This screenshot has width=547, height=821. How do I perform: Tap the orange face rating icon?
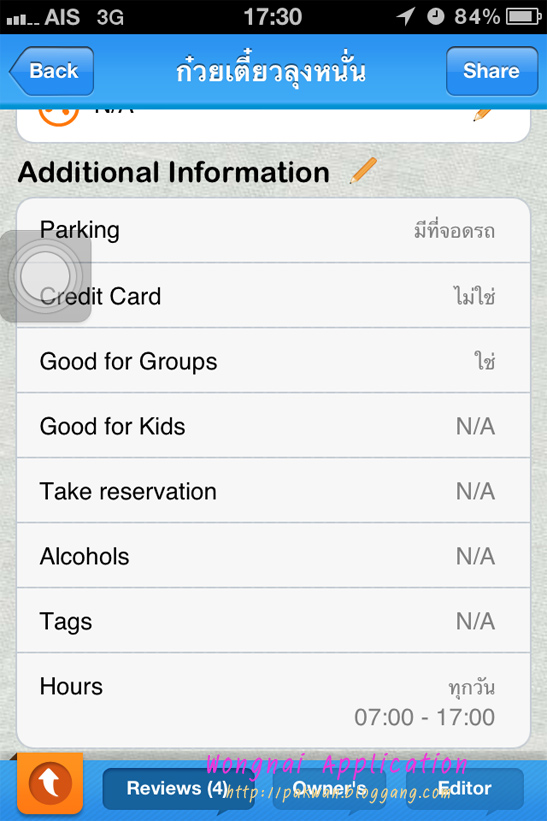tap(59, 117)
